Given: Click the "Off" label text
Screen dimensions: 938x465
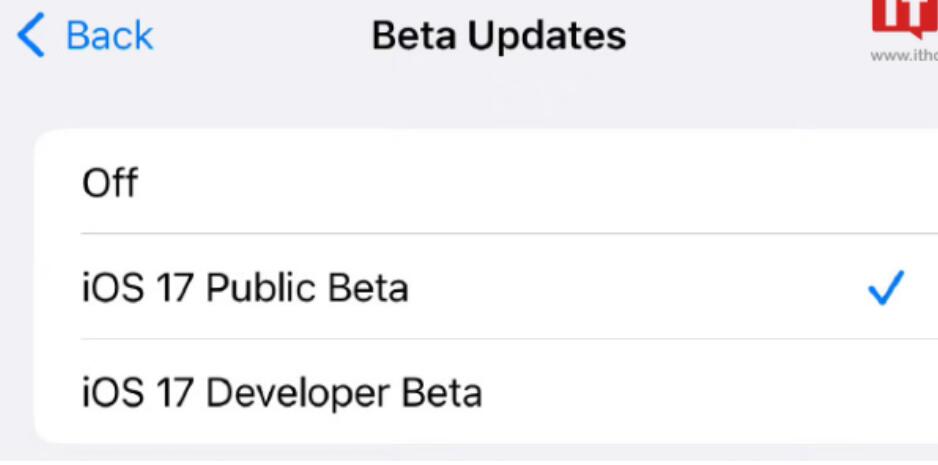Looking at the screenshot, I should pos(110,182).
